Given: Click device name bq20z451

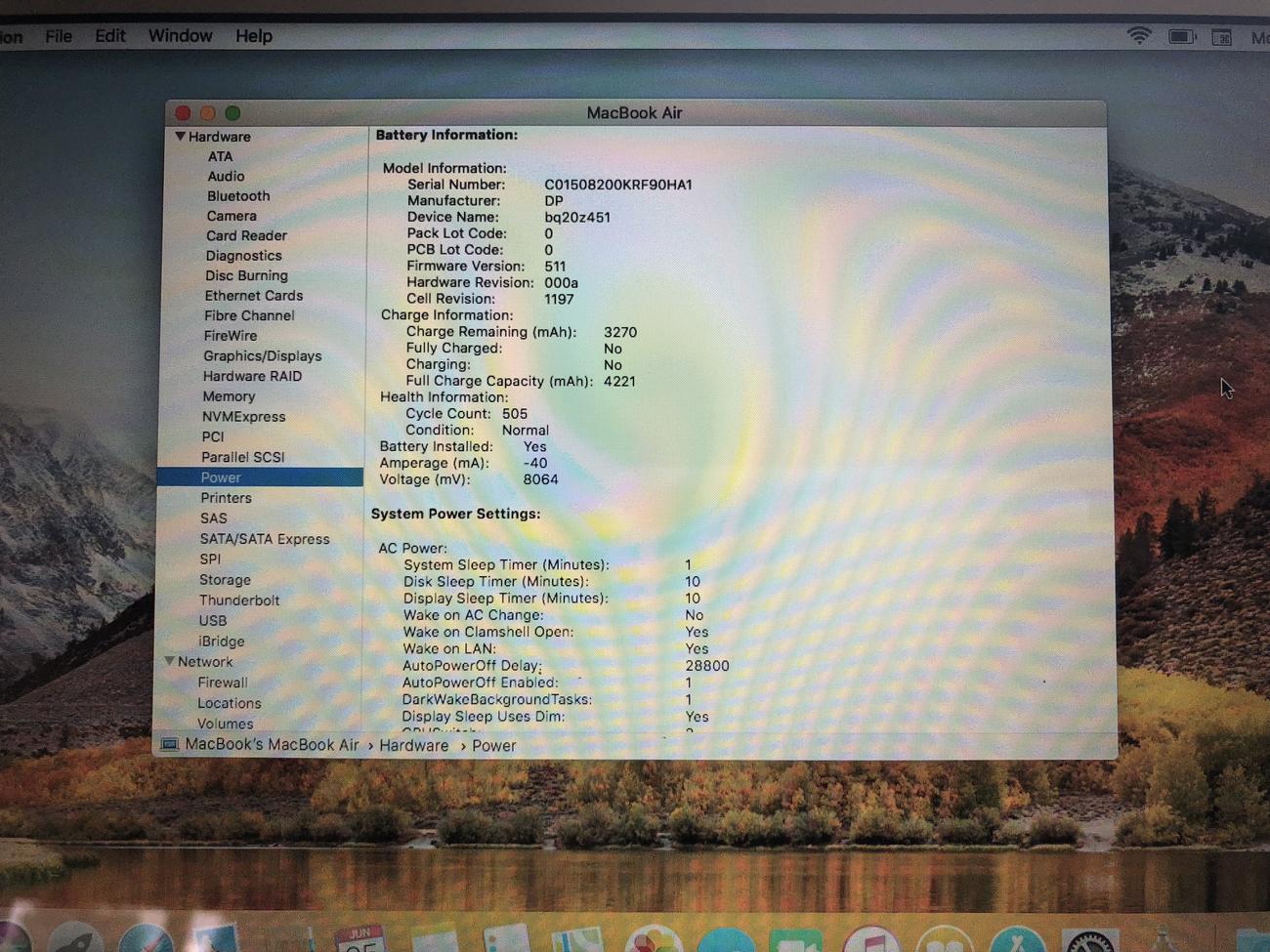Looking at the screenshot, I should [577, 217].
